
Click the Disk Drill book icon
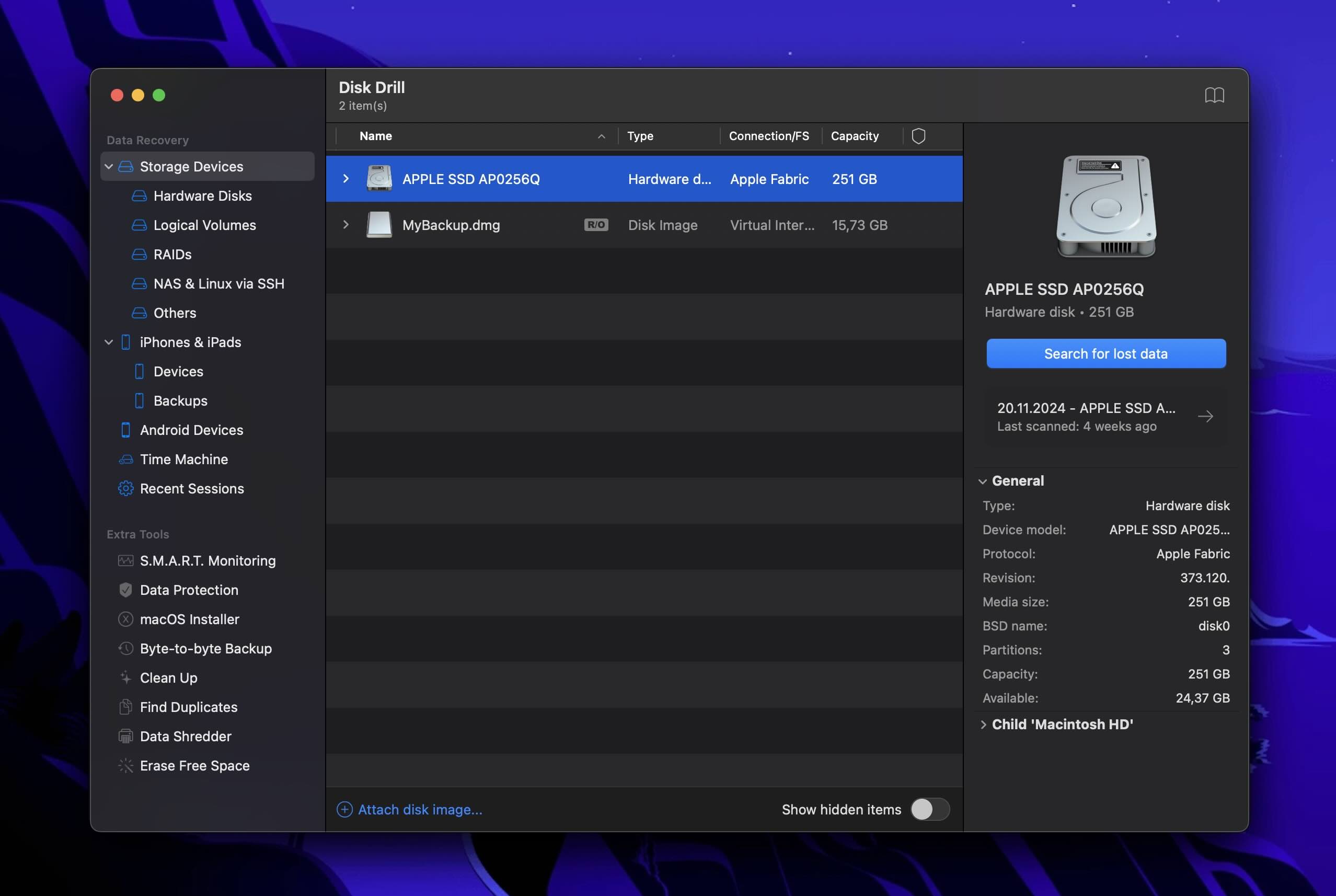tap(1214, 94)
